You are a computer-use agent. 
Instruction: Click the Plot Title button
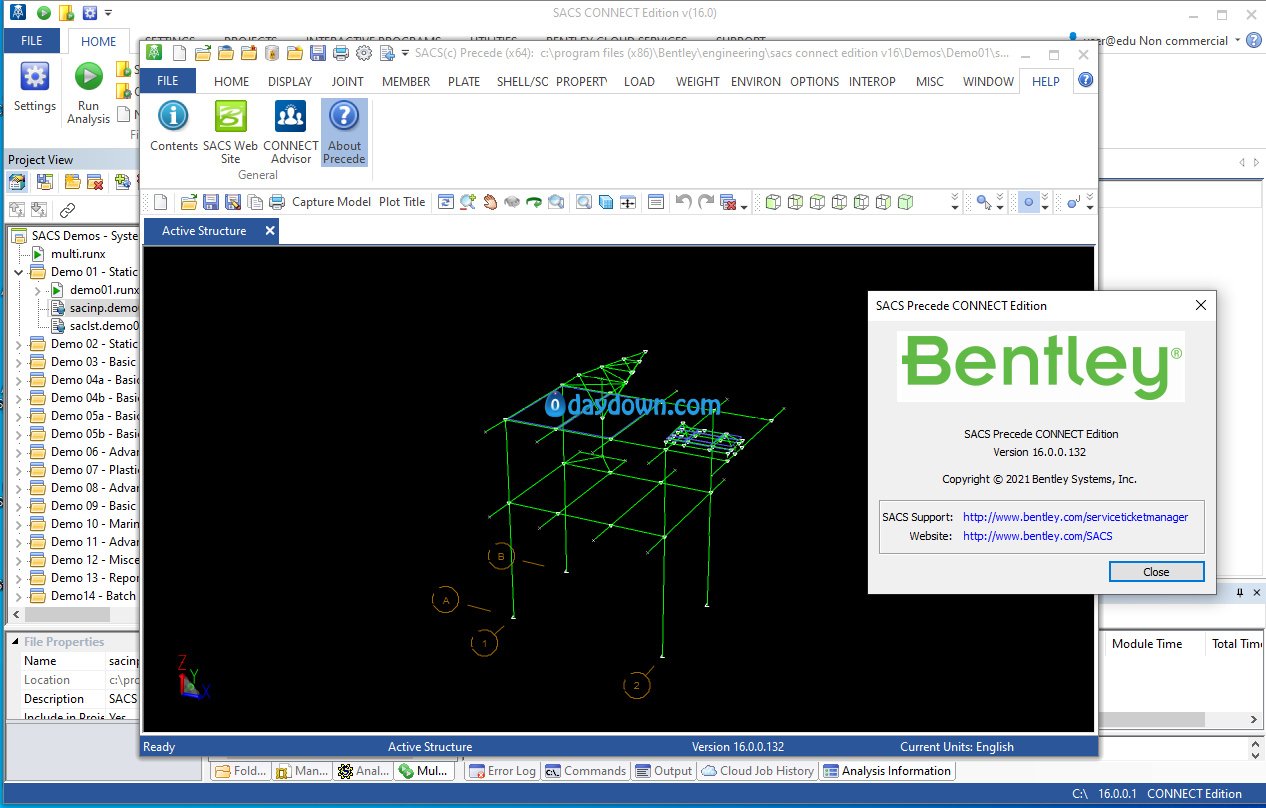point(402,202)
